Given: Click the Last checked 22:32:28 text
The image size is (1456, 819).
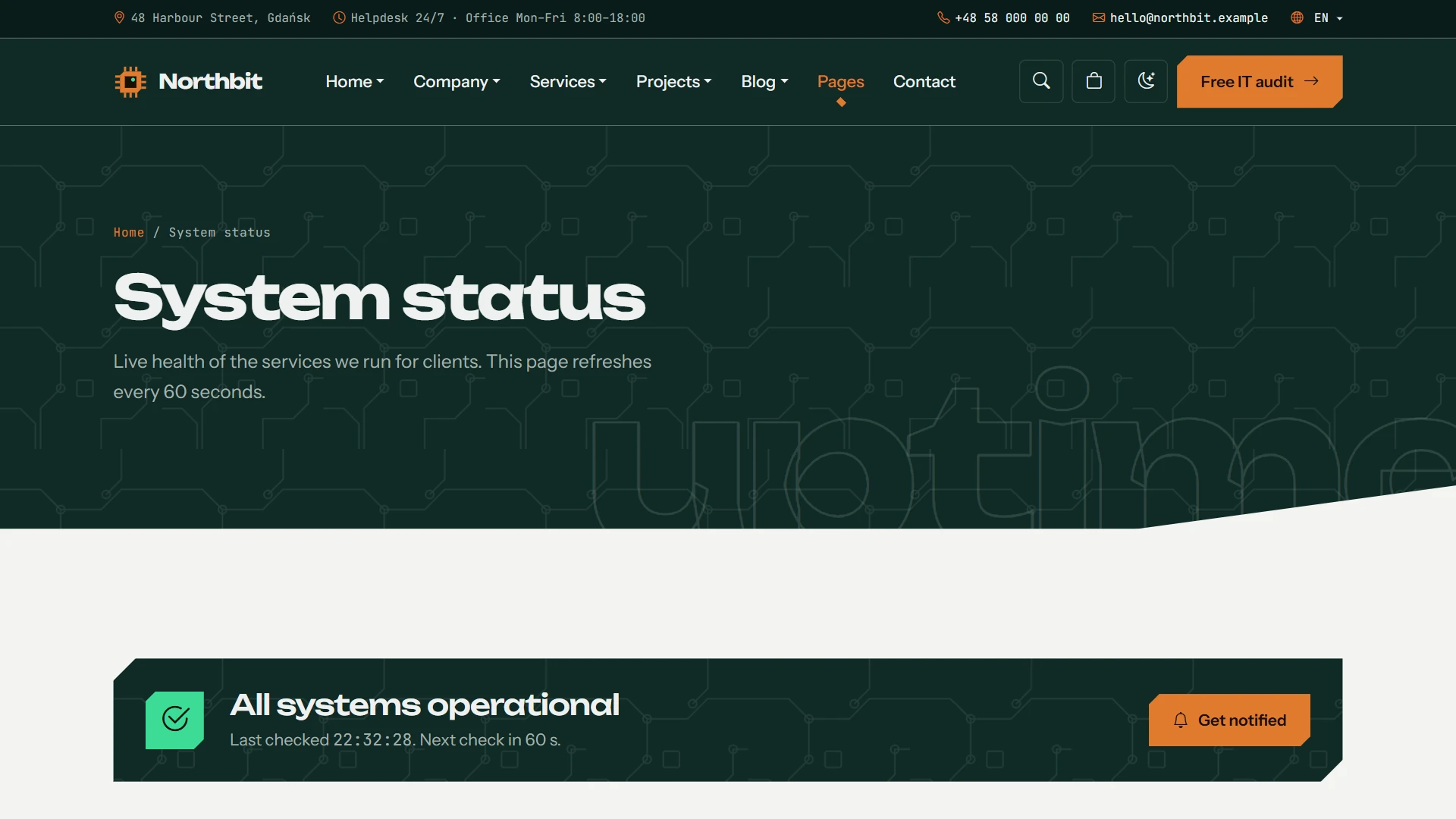Looking at the screenshot, I should point(395,739).
